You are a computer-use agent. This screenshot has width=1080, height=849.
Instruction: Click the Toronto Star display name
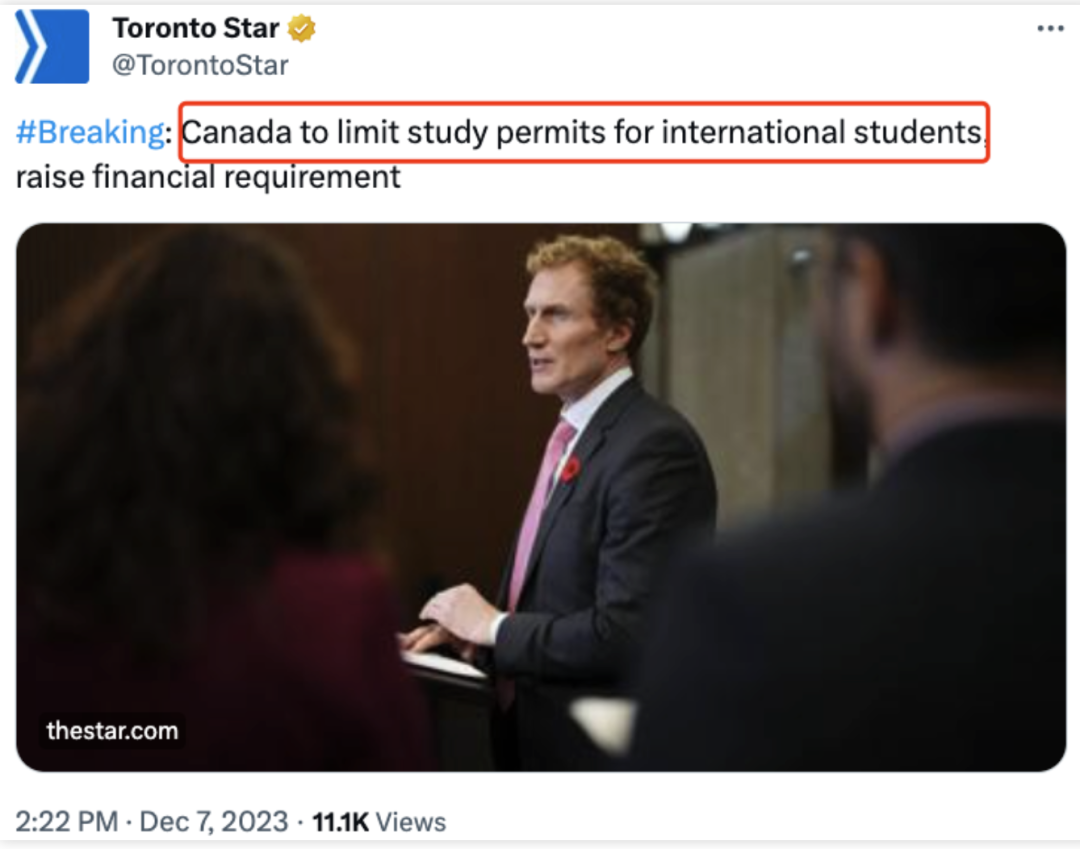pyautogui.click(x=195, y=29)
